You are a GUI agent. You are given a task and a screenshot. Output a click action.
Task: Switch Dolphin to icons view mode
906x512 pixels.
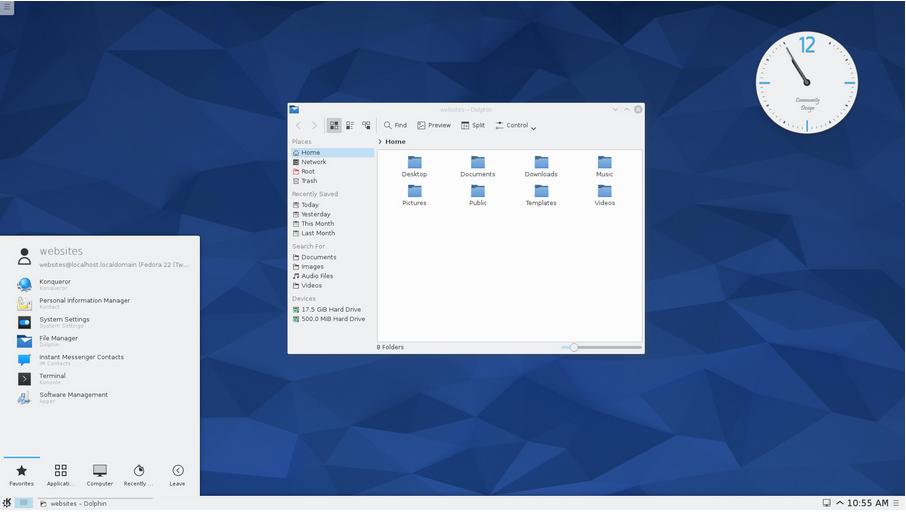(x=334, y=125)
